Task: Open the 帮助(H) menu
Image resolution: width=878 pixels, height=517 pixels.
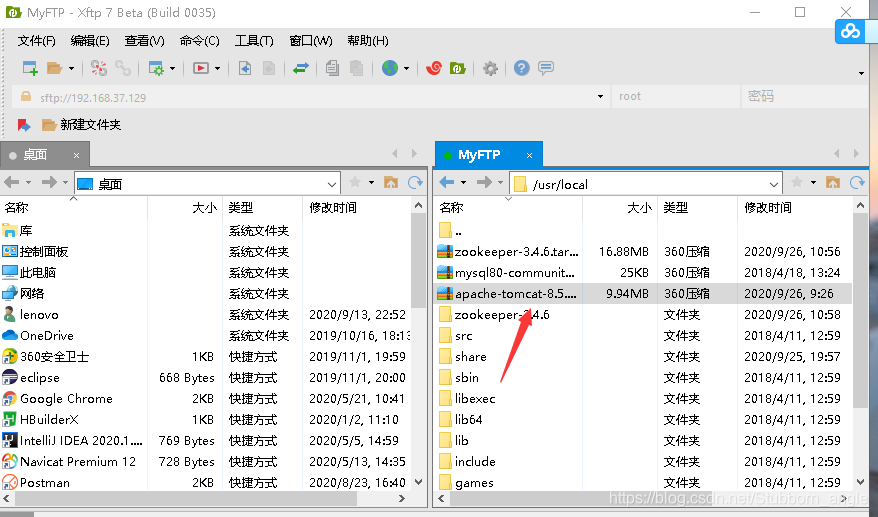Action: (x=367, y=41)
